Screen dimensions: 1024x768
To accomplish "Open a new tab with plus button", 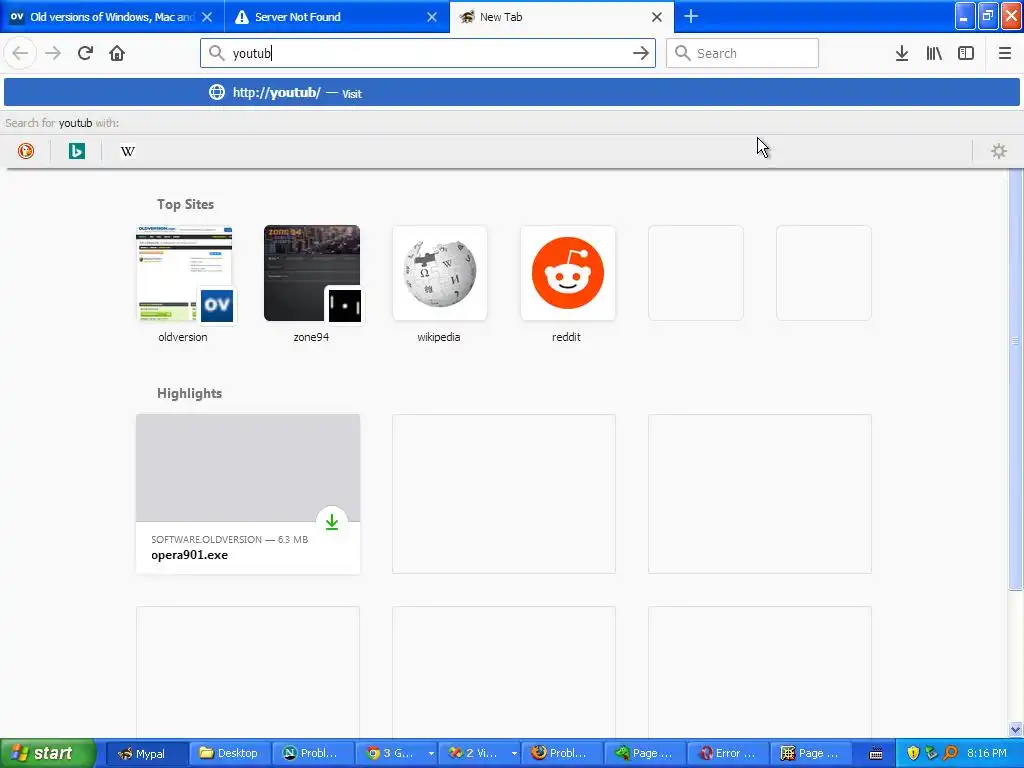I will (691, 16).
